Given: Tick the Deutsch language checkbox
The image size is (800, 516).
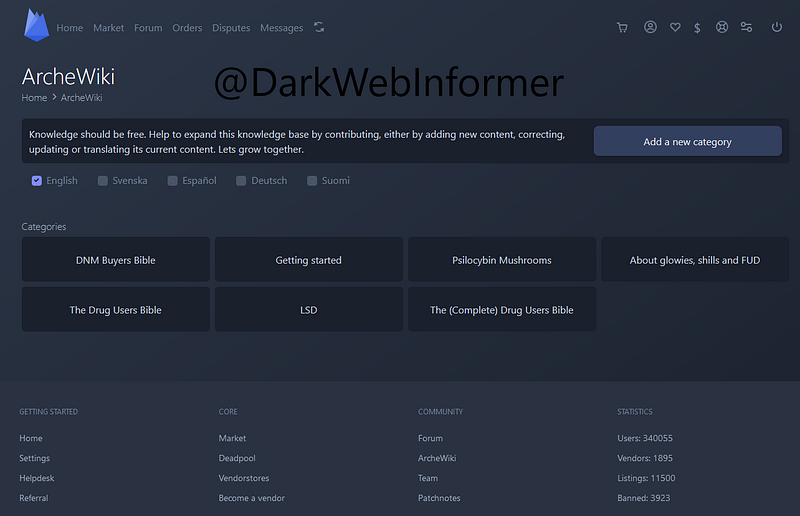Looking at the screenshot, I should pyautogui.click(x=241, y=181).
